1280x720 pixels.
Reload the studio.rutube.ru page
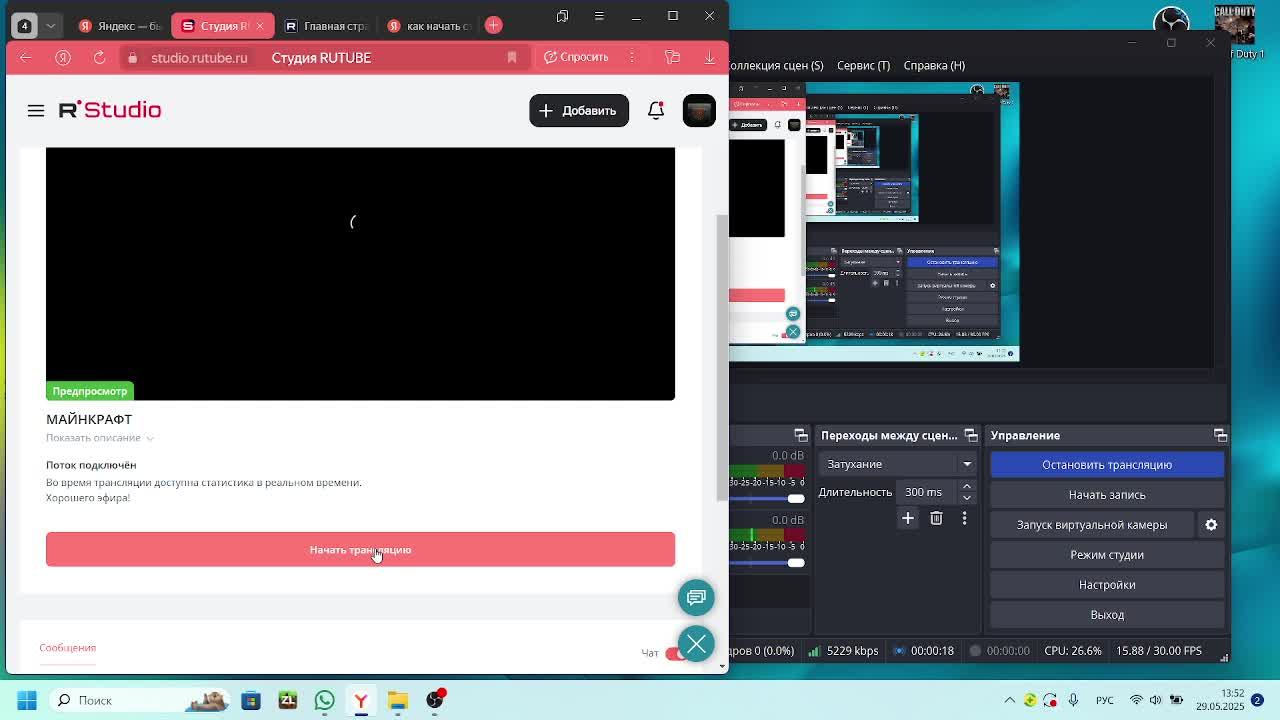[100, 58]
